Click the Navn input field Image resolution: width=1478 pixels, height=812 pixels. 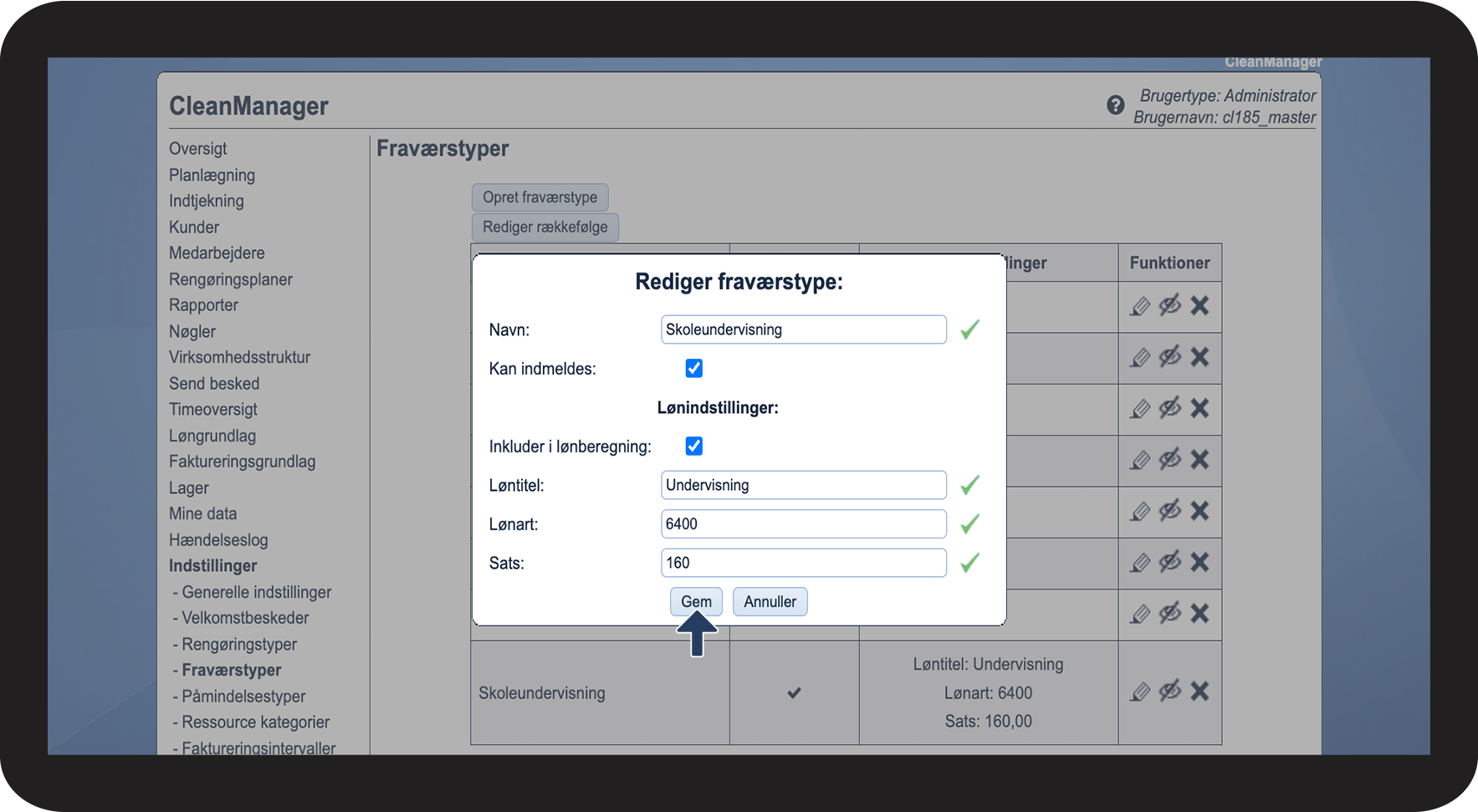coord(803,329)
